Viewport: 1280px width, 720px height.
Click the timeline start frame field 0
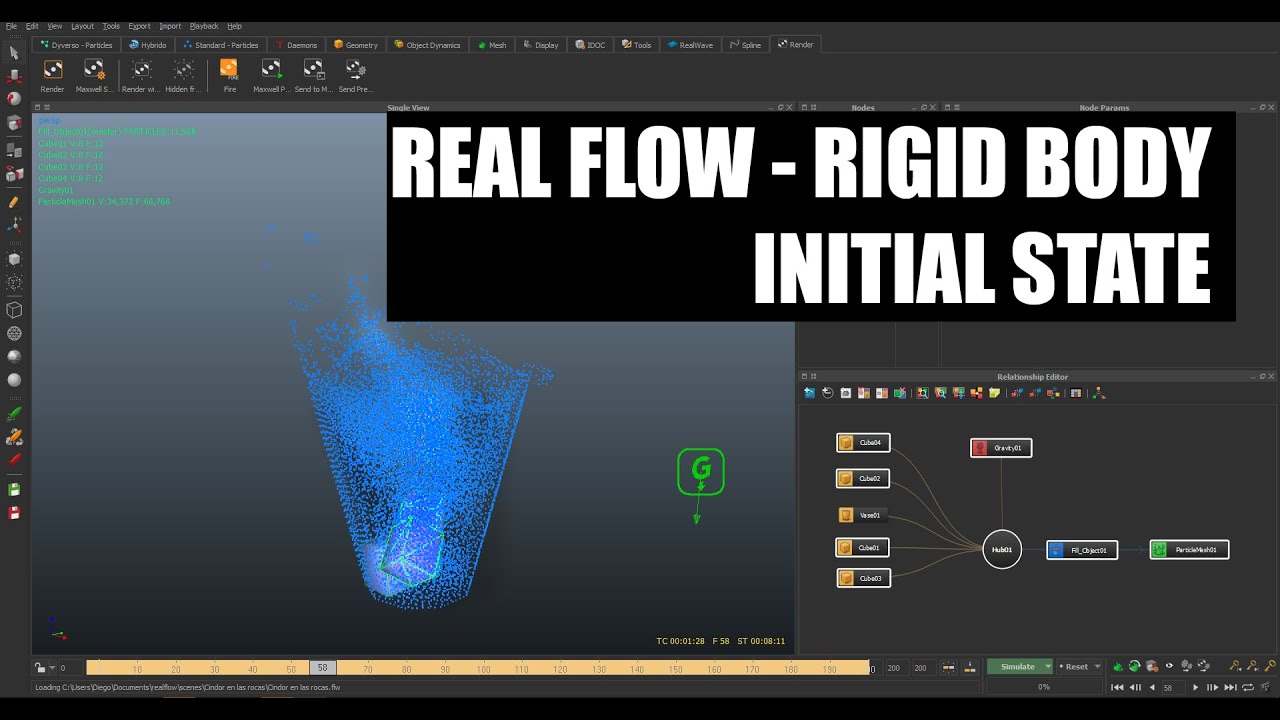tap(71, 668)
